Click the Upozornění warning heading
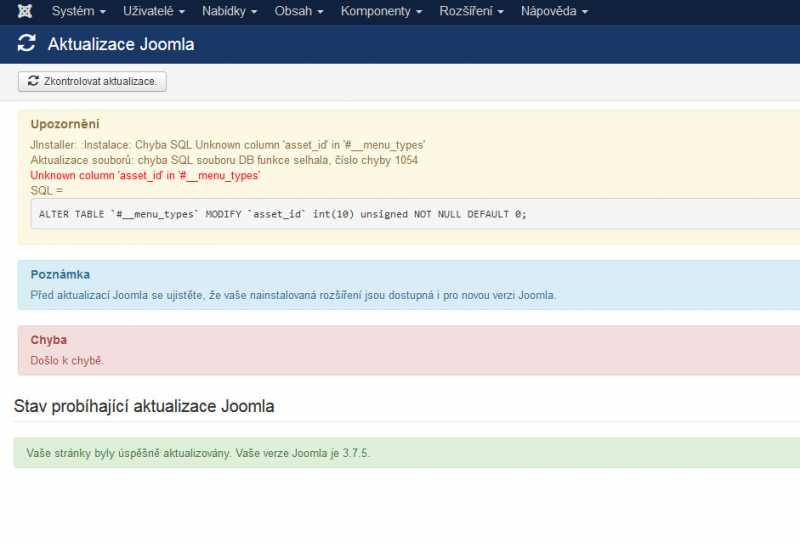This screenshot has height=542, width=800. 65,124
